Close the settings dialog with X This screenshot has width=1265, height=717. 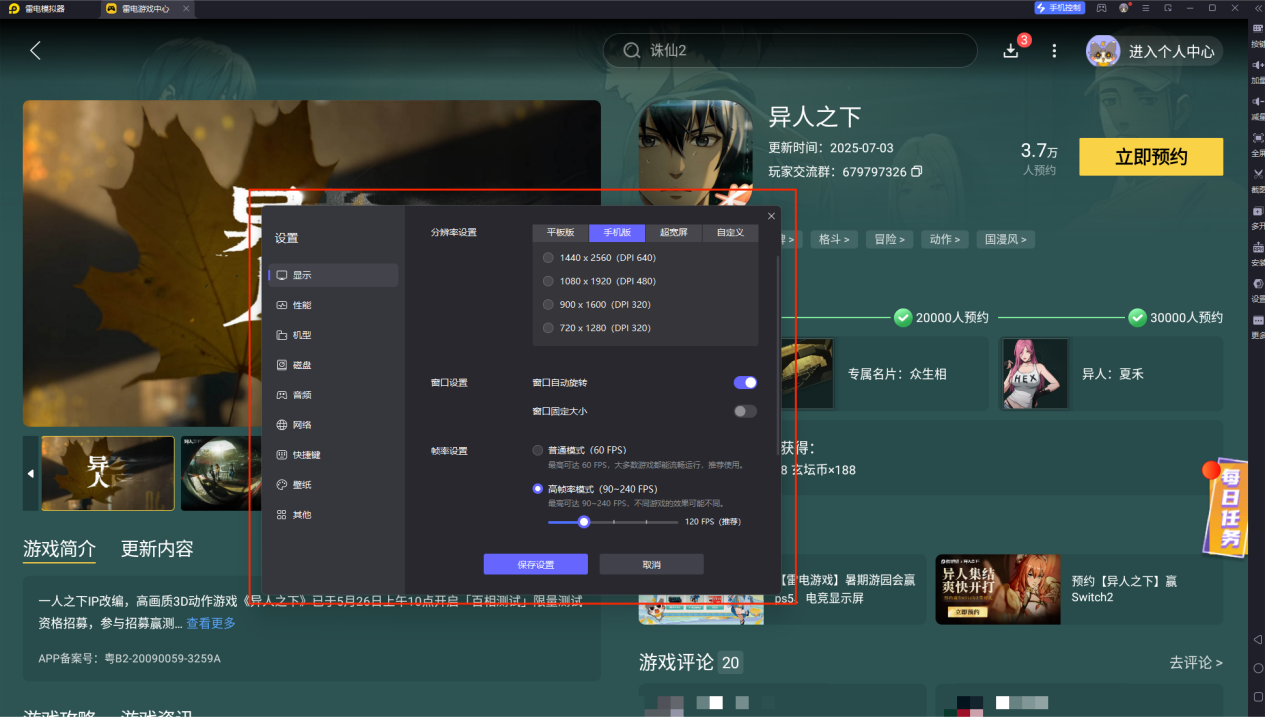click(x=771, y=216)
